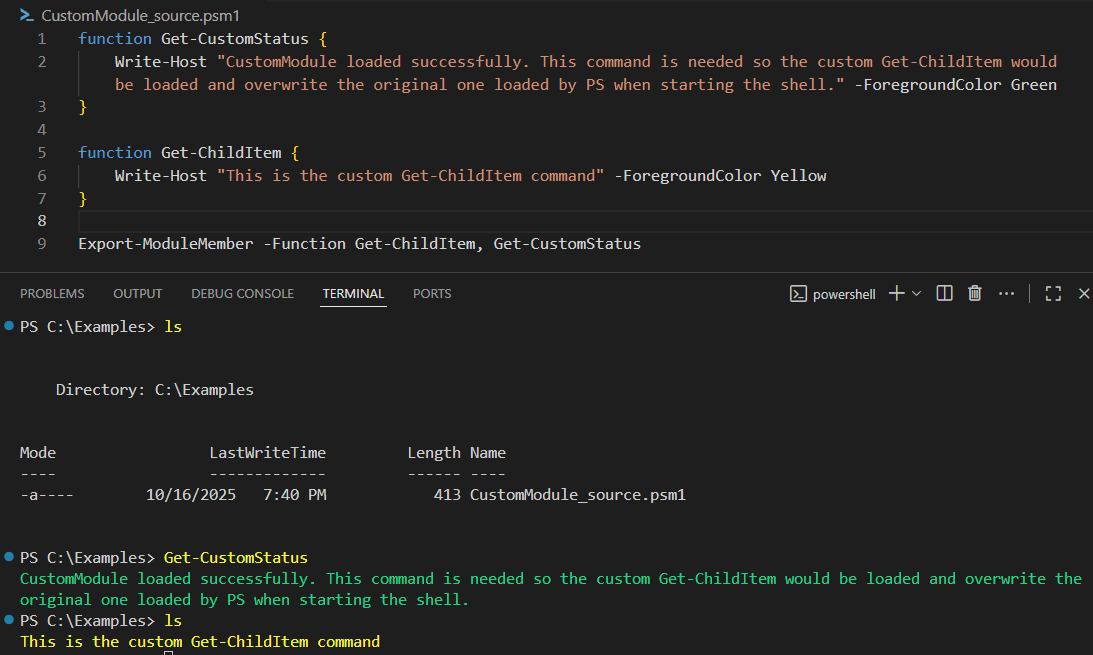This screenshot has width=1093, height=655.
Task: Click the PowerShell shell icon beside 'powershell' label
Action: [798, 293]
